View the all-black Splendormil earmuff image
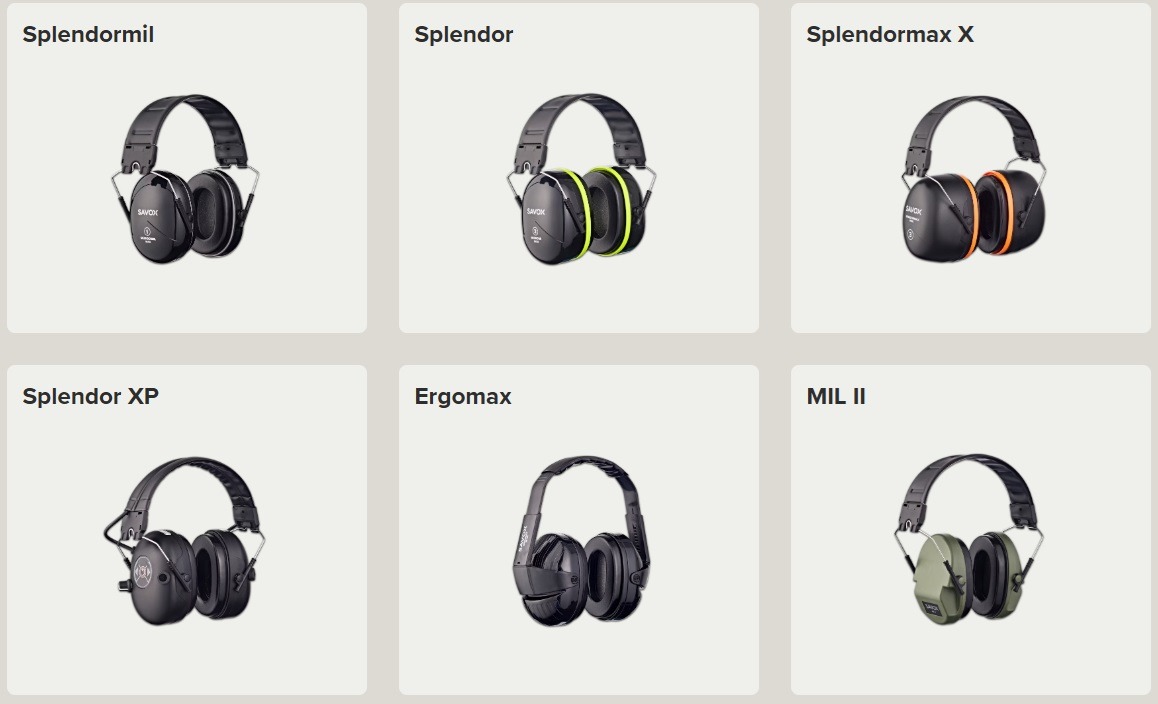Viewport: 1158px width, 704px height. pyautogui.click(x=185, y=179)
